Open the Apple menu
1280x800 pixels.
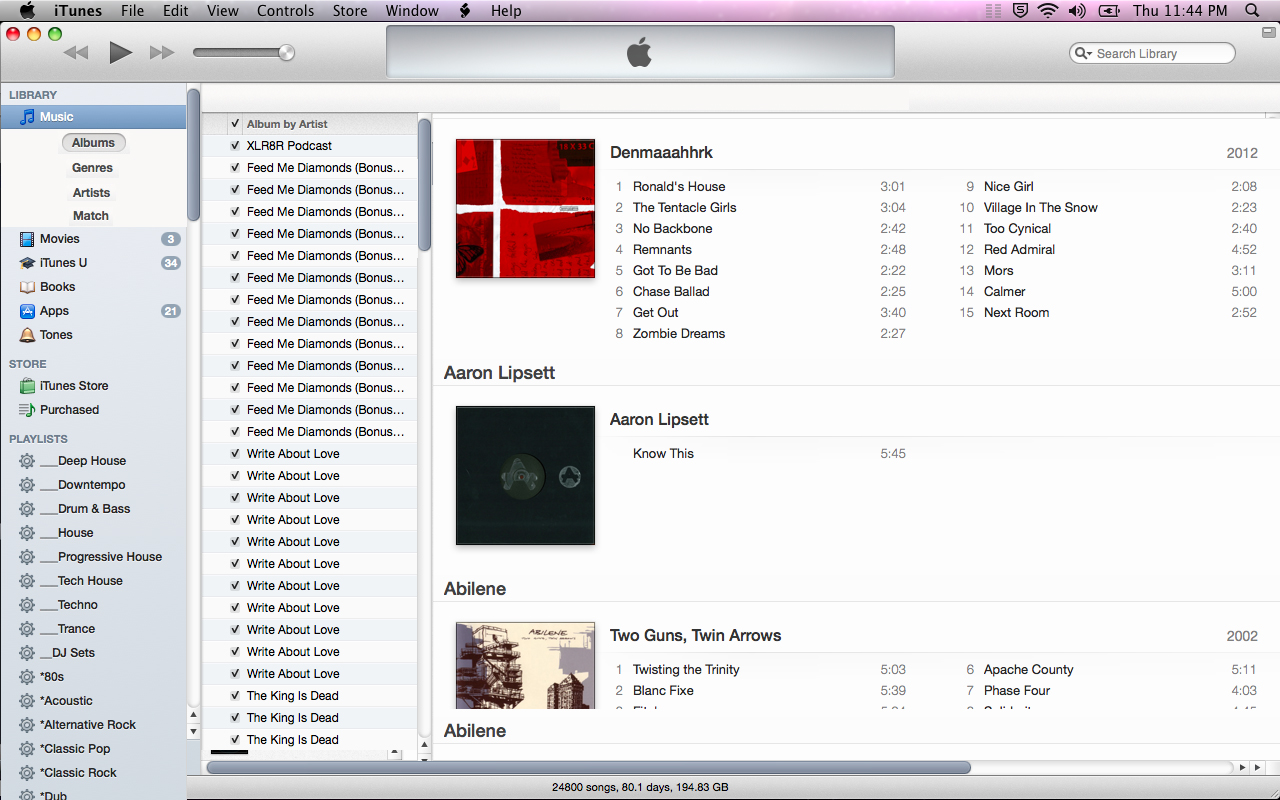point(27,11)
